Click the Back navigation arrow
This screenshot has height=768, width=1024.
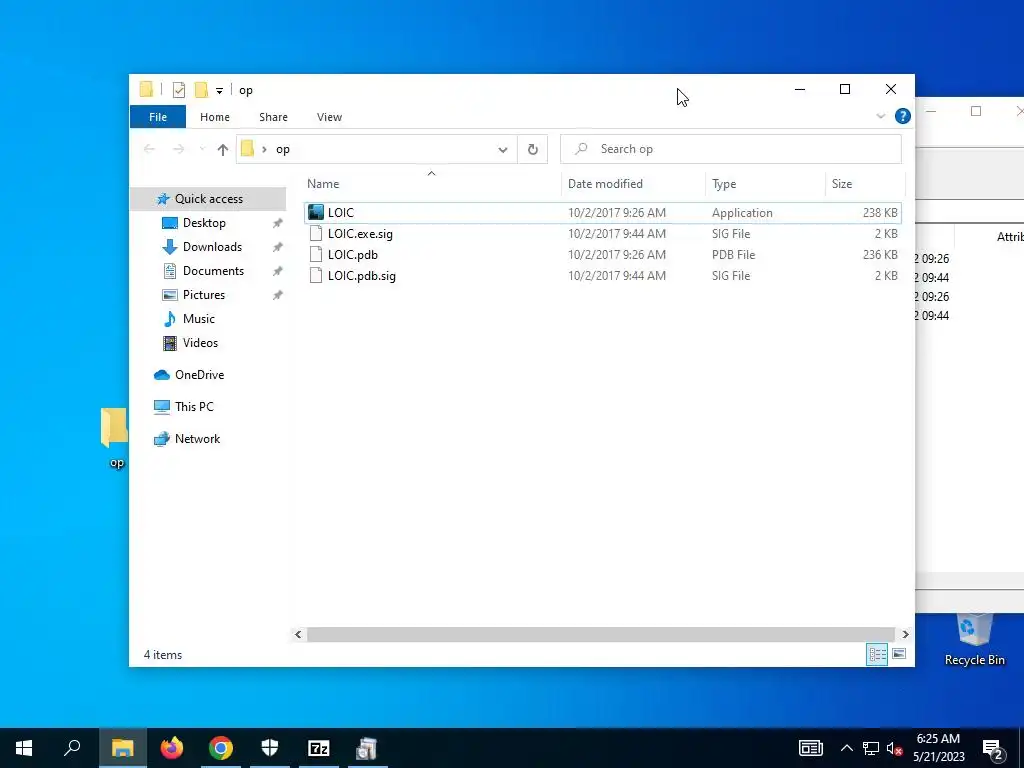[x=150, y=150]
